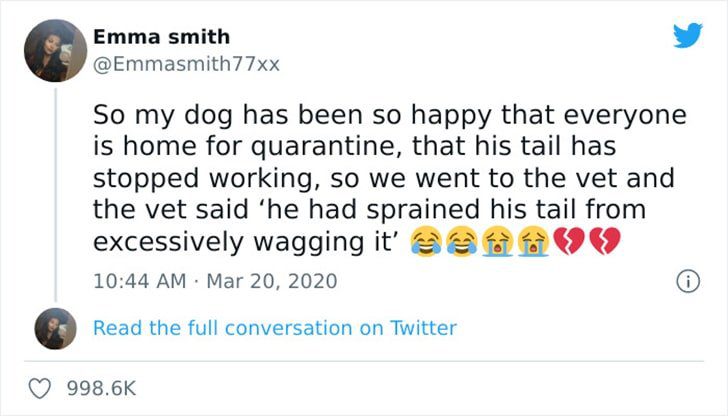Screen dimensions: 728x416
Task: Click the 998.6K like count
Action: click(102, 389)
